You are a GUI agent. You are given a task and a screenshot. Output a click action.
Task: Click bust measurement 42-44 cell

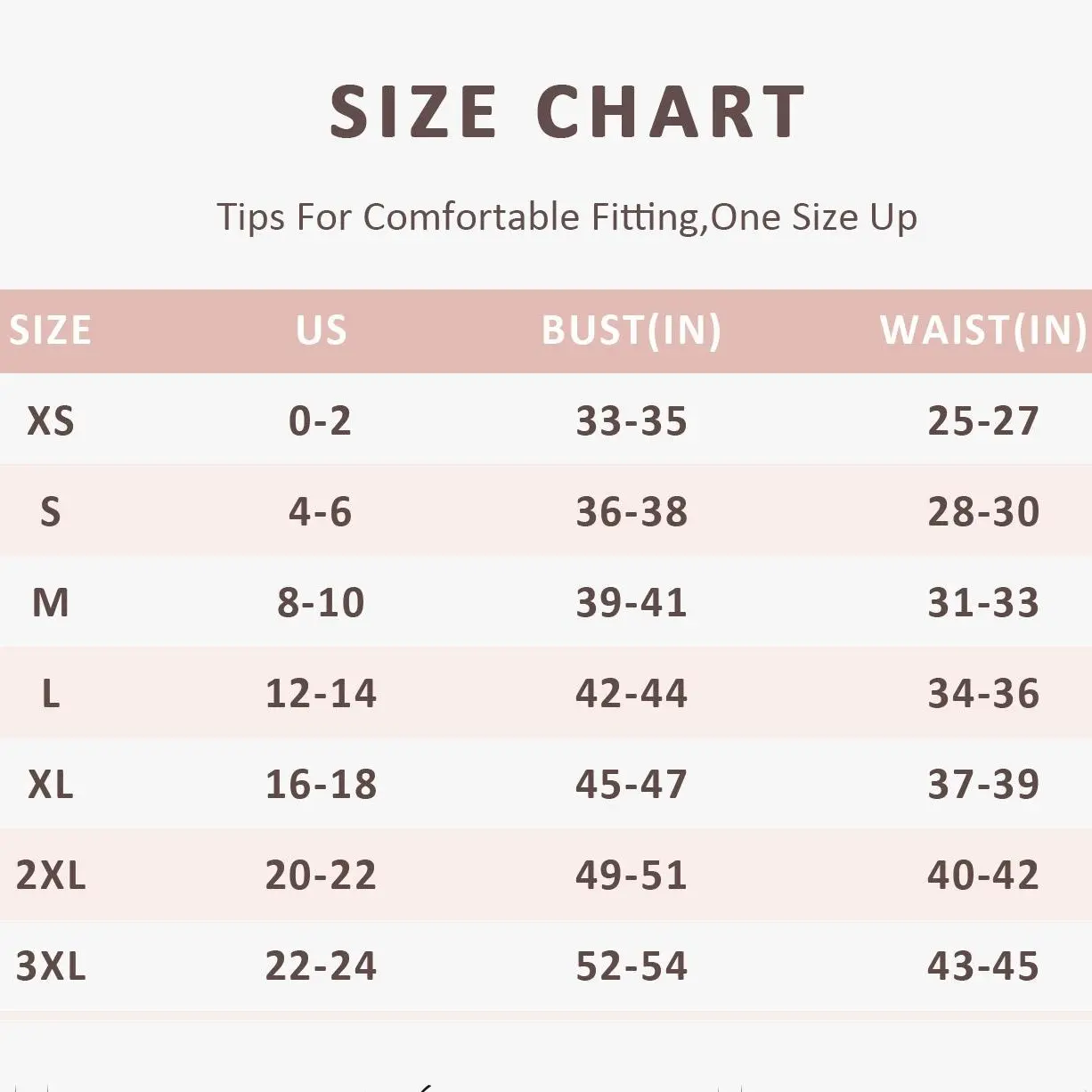point(632,694)
